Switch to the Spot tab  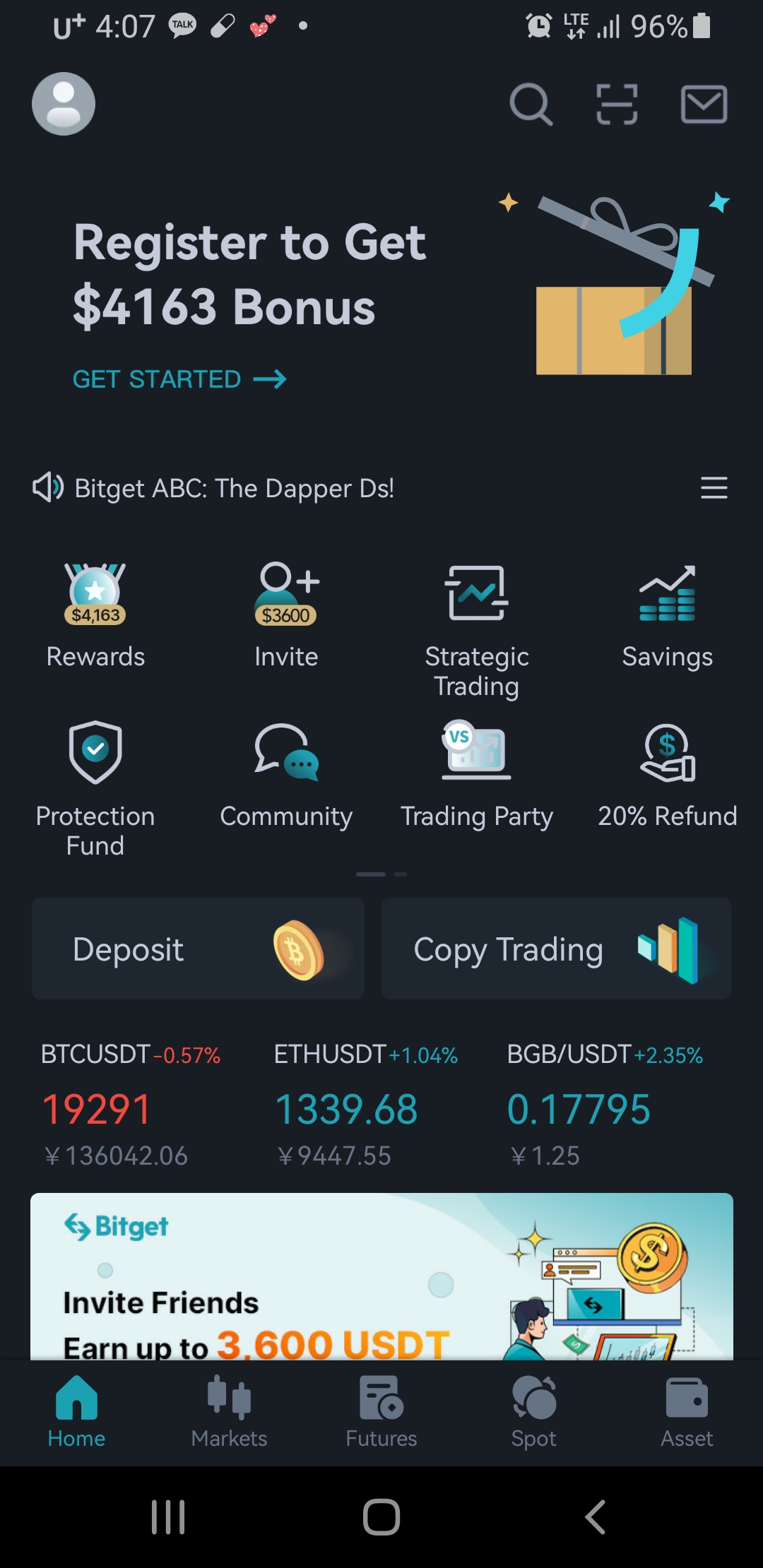tap(534, 1413)
